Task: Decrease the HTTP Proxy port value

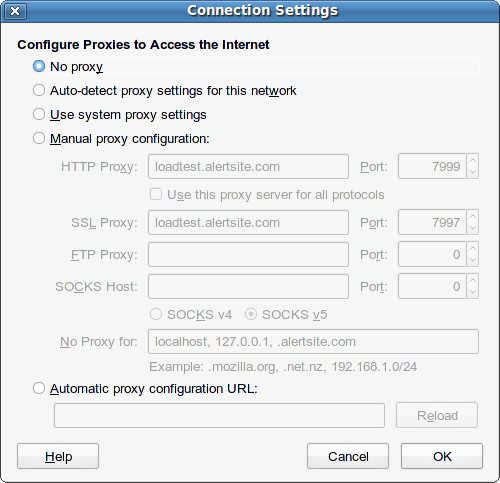Action: (x=472, y=172)
